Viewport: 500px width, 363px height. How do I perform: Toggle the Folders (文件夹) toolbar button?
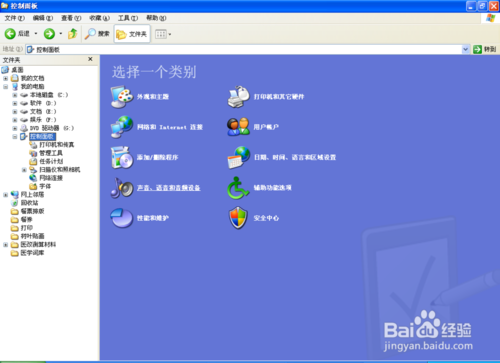click(x=132, y=34)
